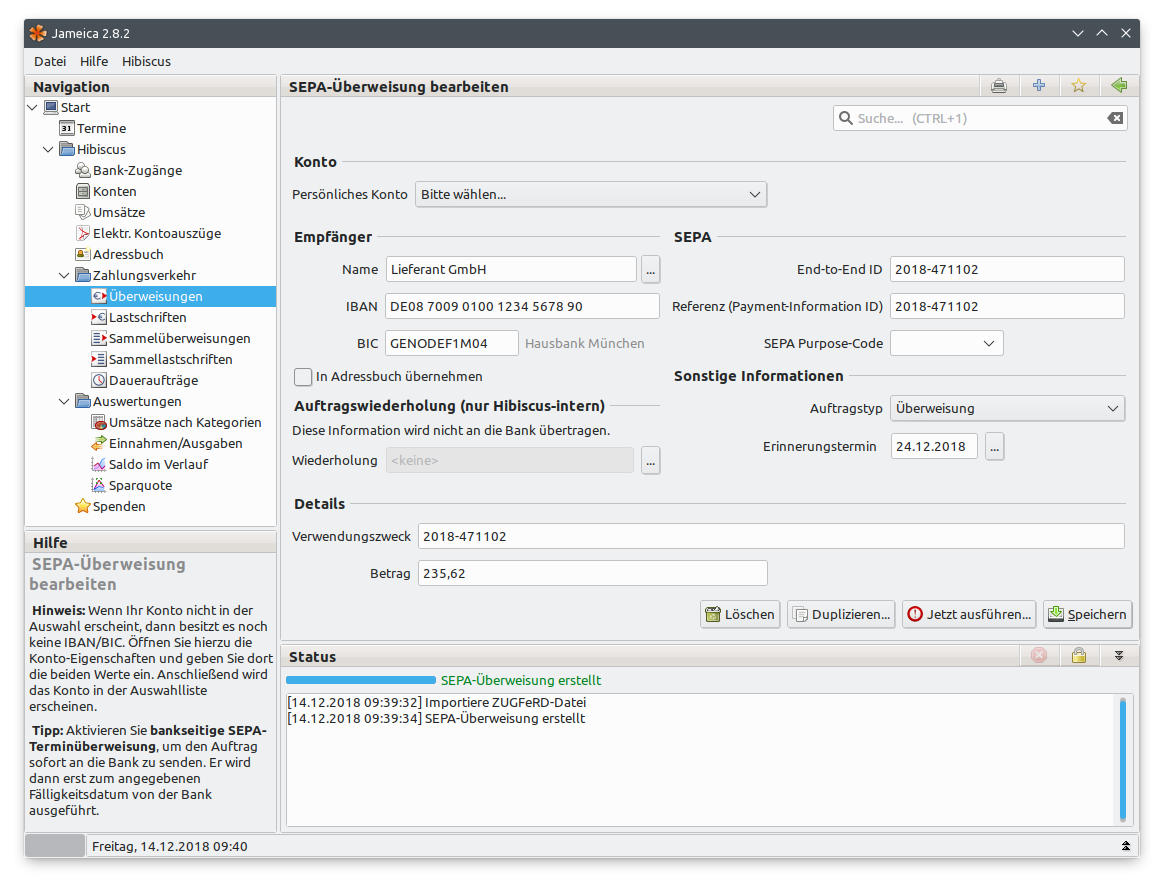Select Überweisungen in navigation tree
Screen dimensions: 1167x883
(150, 296)
